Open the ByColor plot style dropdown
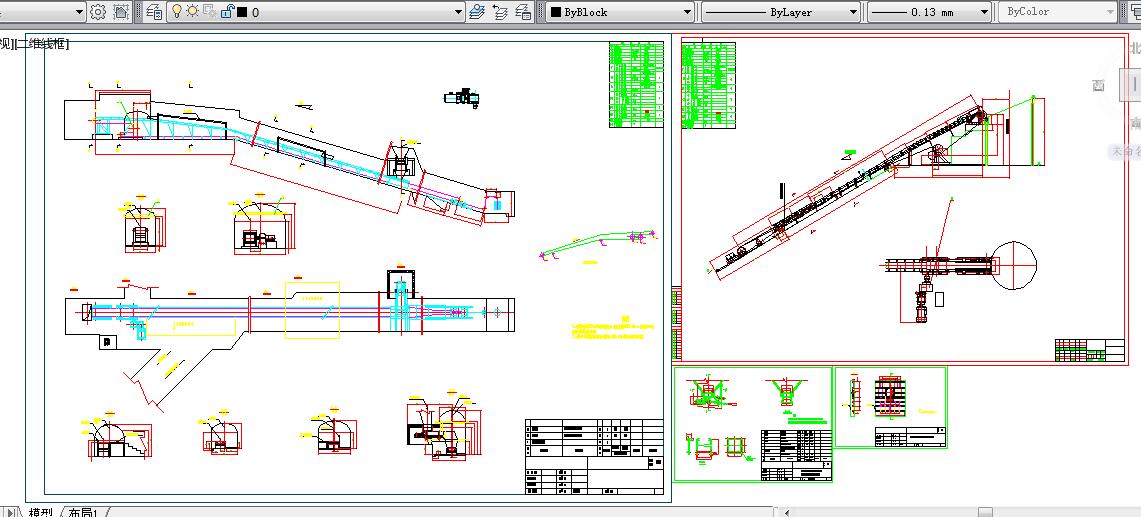Image resolution: width=1141 pixels, height=517 pixels. [x=1110, y=12]
